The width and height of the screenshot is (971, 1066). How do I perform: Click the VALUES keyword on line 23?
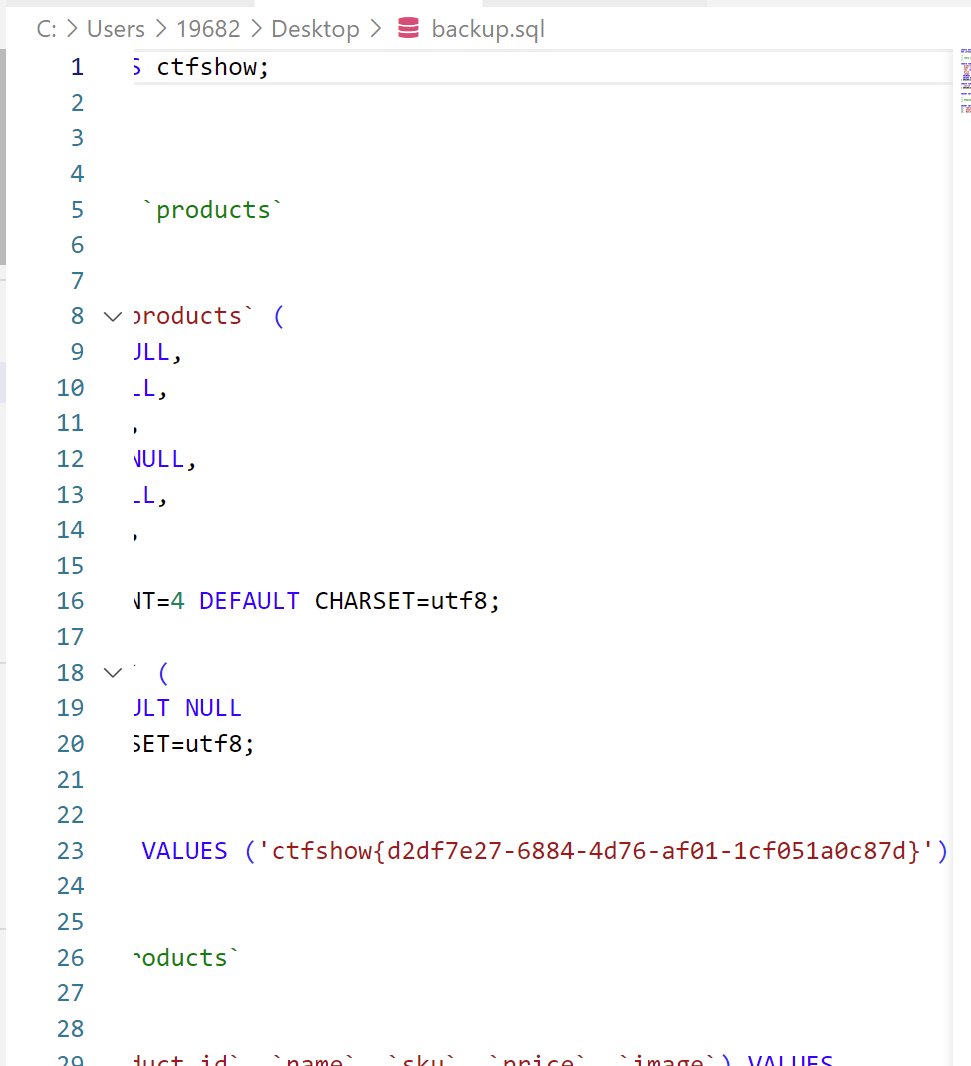(185, 851)
